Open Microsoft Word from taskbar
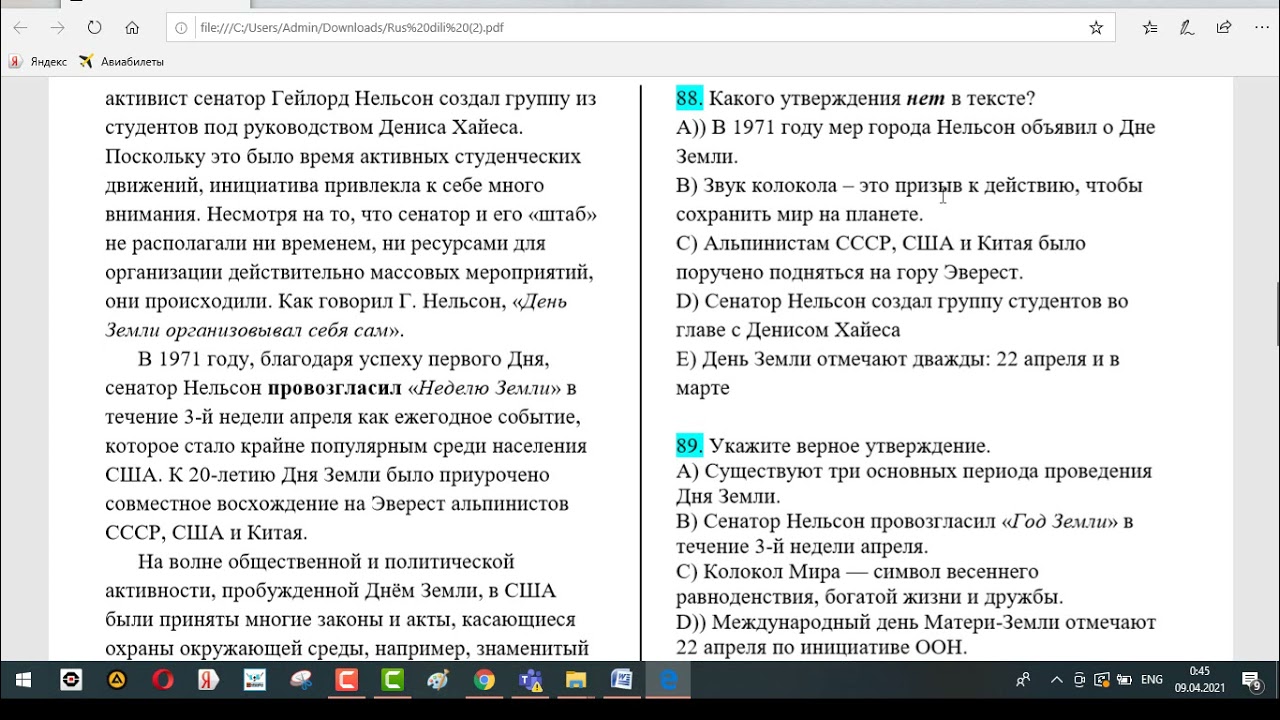Image resolution: width=1280 pixels, height=720 pixels. coord(622,680)
